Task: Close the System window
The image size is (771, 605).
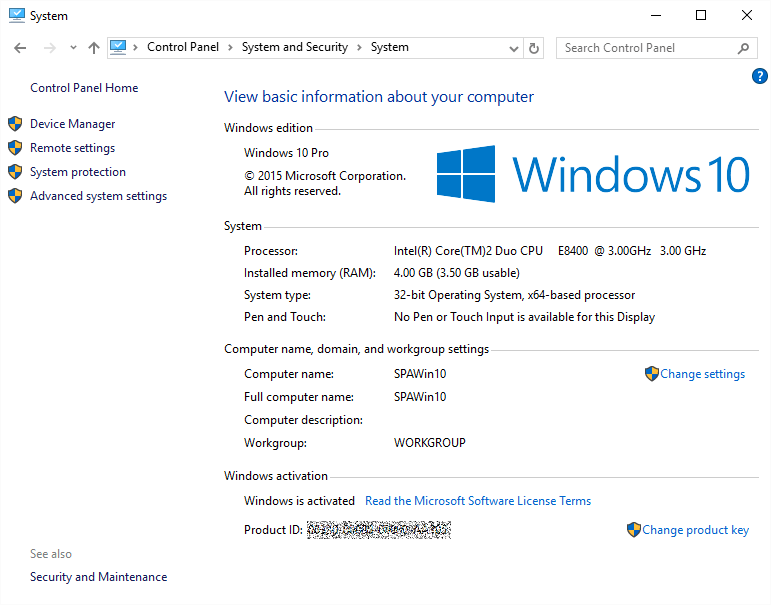Action: pos(746,15)
